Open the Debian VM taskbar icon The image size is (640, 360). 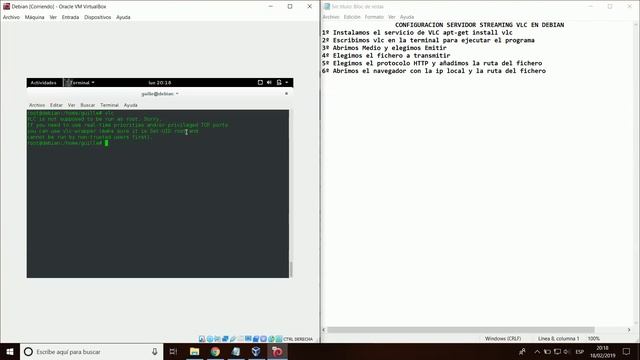(x=277, y=351)
